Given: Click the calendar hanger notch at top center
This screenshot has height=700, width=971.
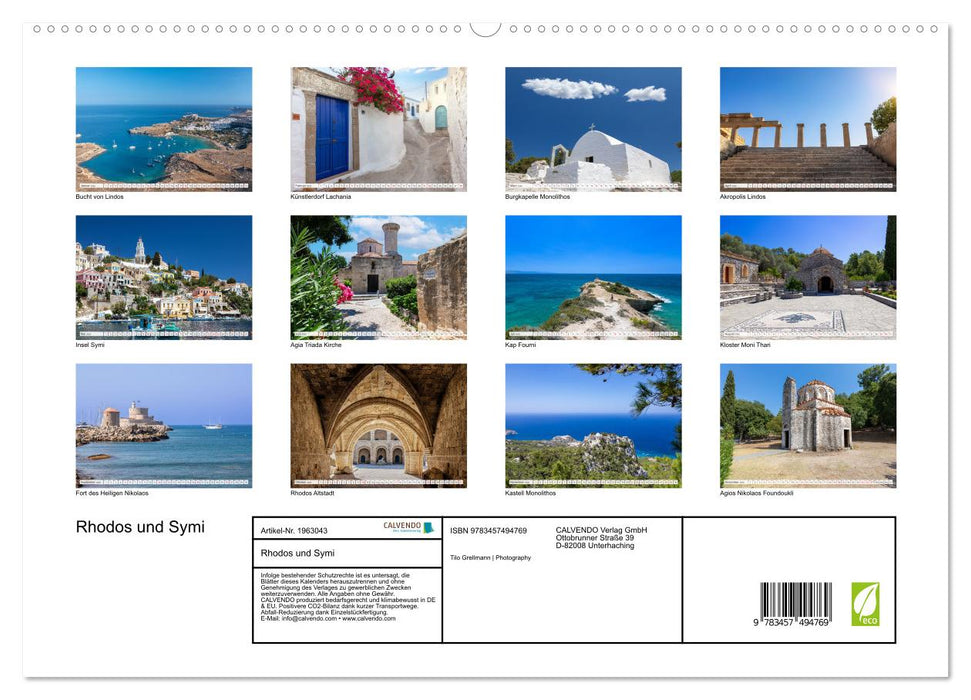Looking at the screenshot, I should [x=485, y=29].
